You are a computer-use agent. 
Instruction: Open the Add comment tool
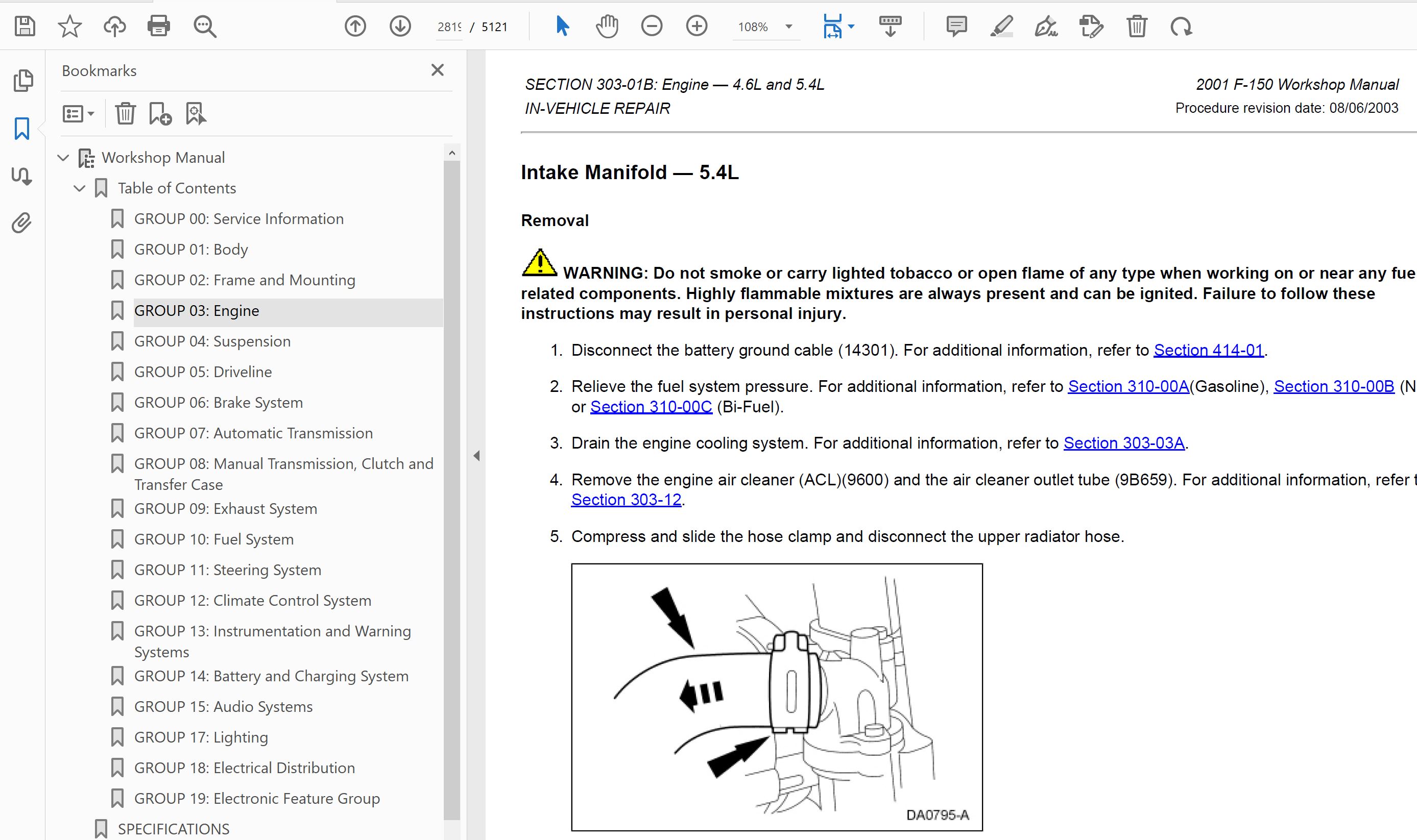coord(956,26)
